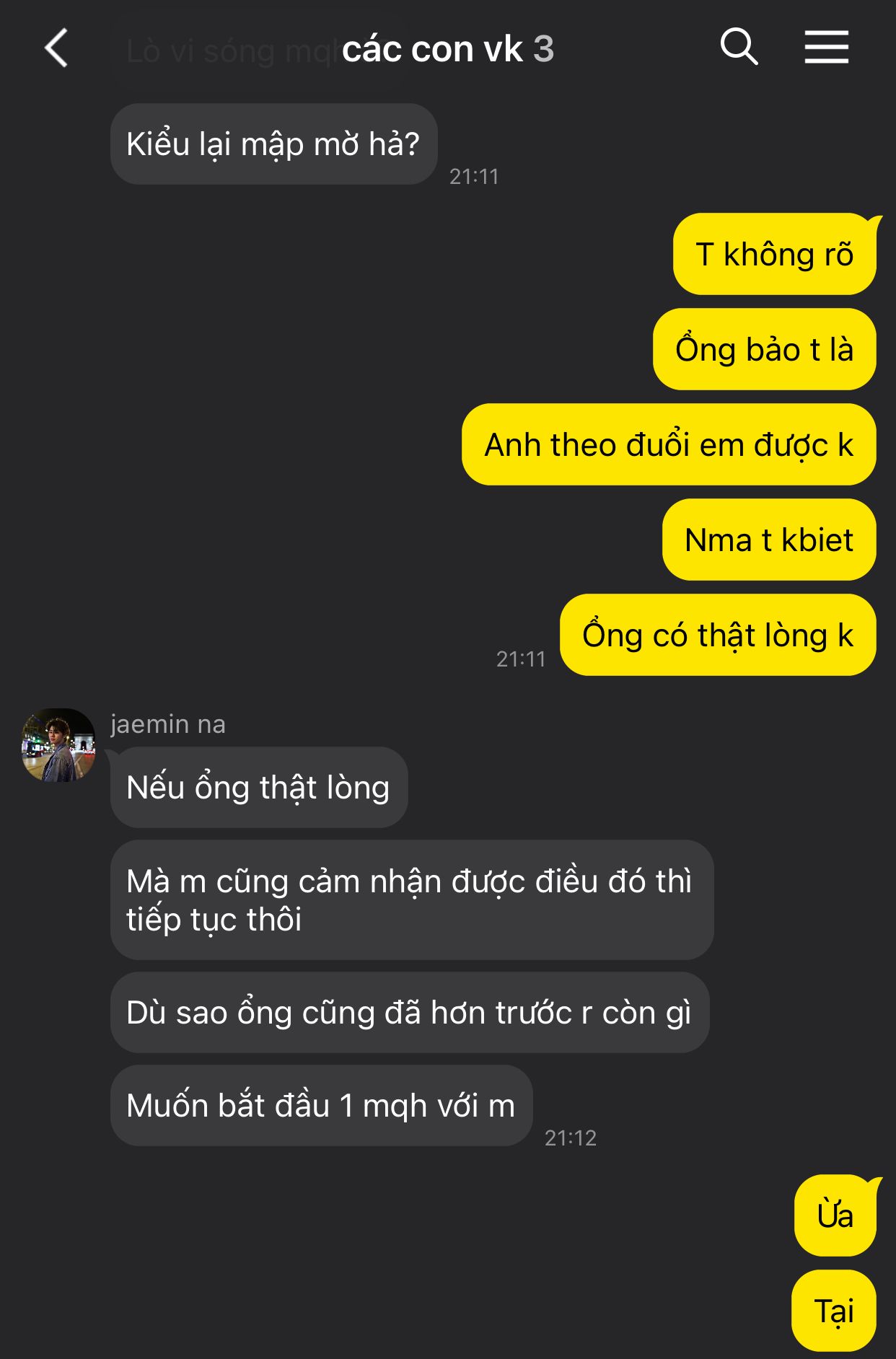Tap the message ending "tiếp tục thôi"
Screen dimensions: 896x1359
[x=412, y=900]
